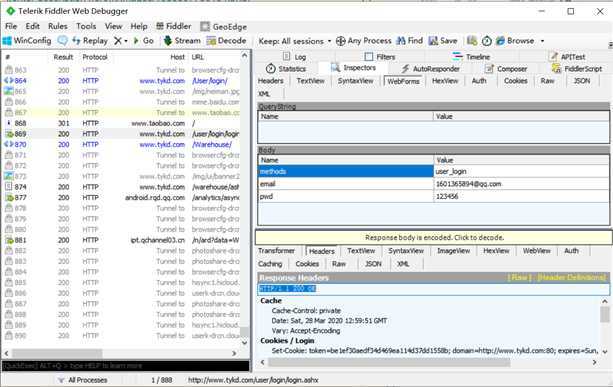
Task: Click the screenshot camera icon in toolbar
Action: [x=472, y=41]
